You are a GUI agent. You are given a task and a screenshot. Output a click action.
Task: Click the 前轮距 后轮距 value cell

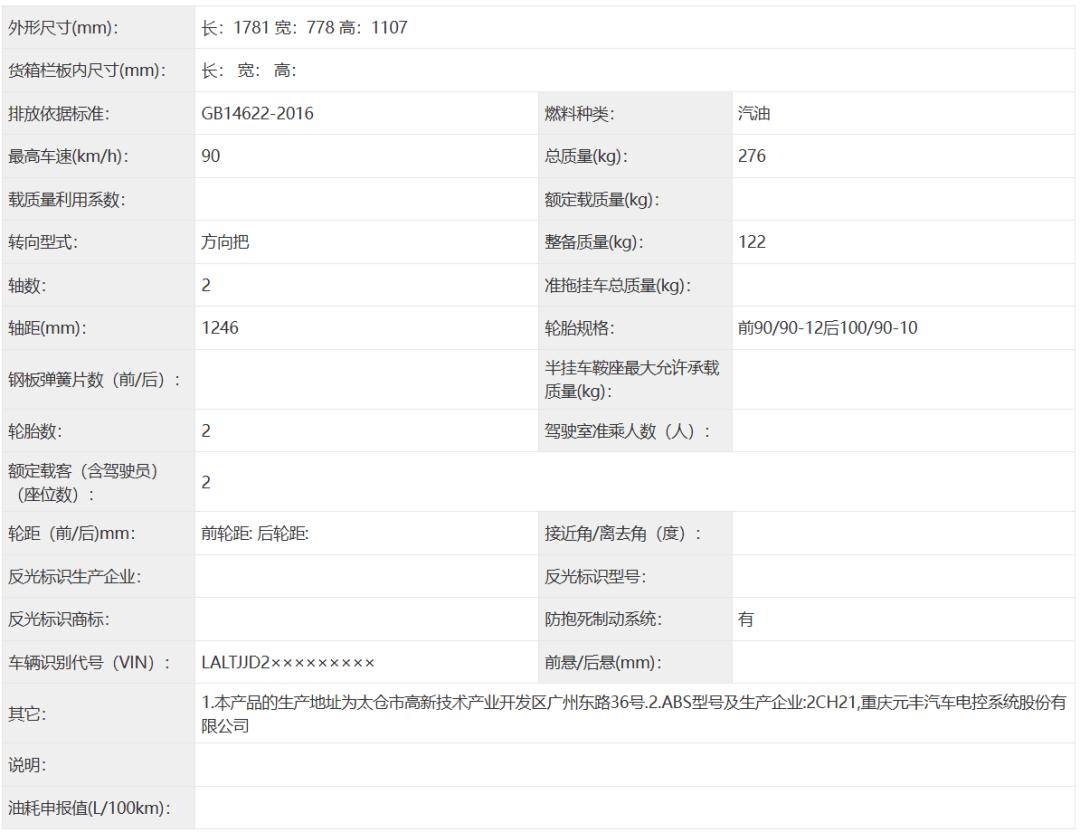[255, 534]
